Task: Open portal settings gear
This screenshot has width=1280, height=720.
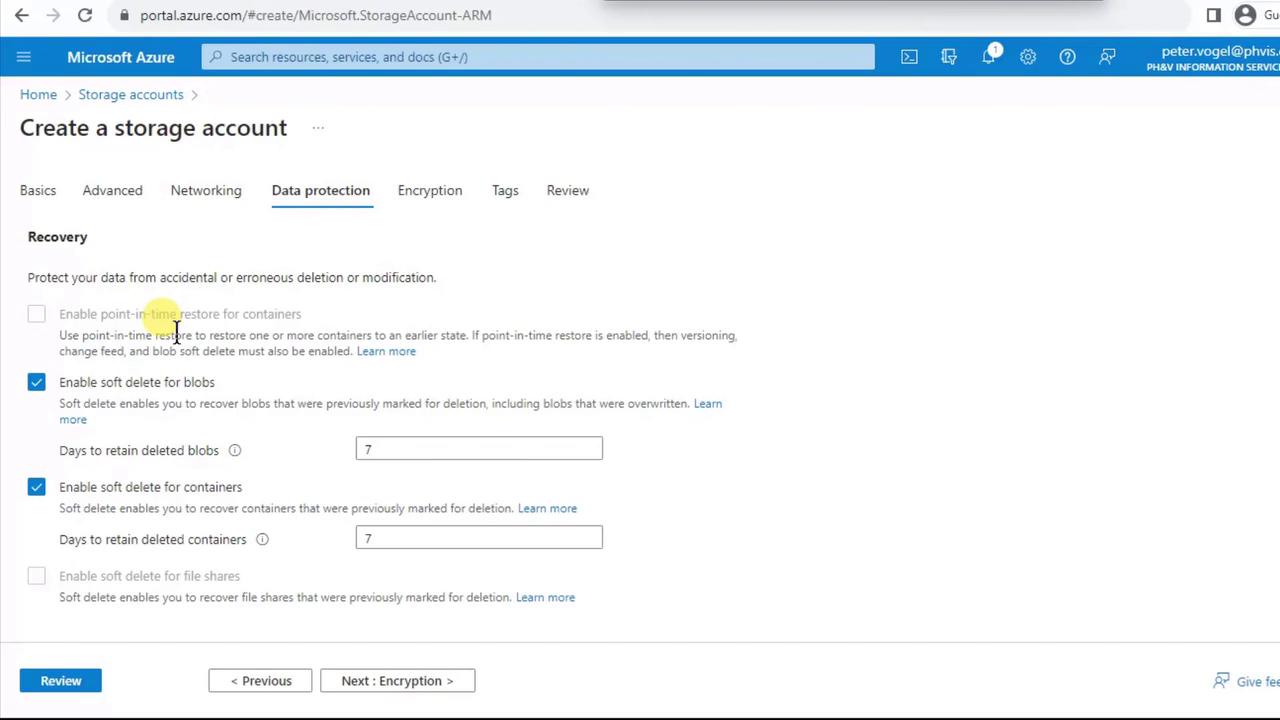Action: pos(1028,57)
